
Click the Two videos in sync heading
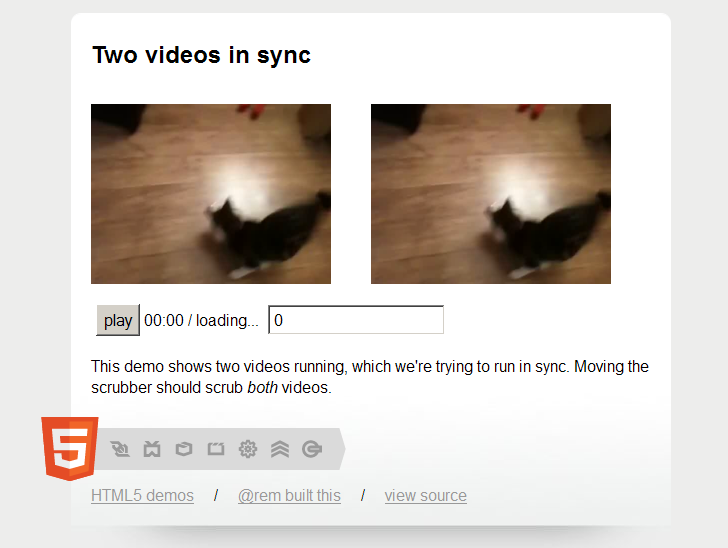pos(202,55)
